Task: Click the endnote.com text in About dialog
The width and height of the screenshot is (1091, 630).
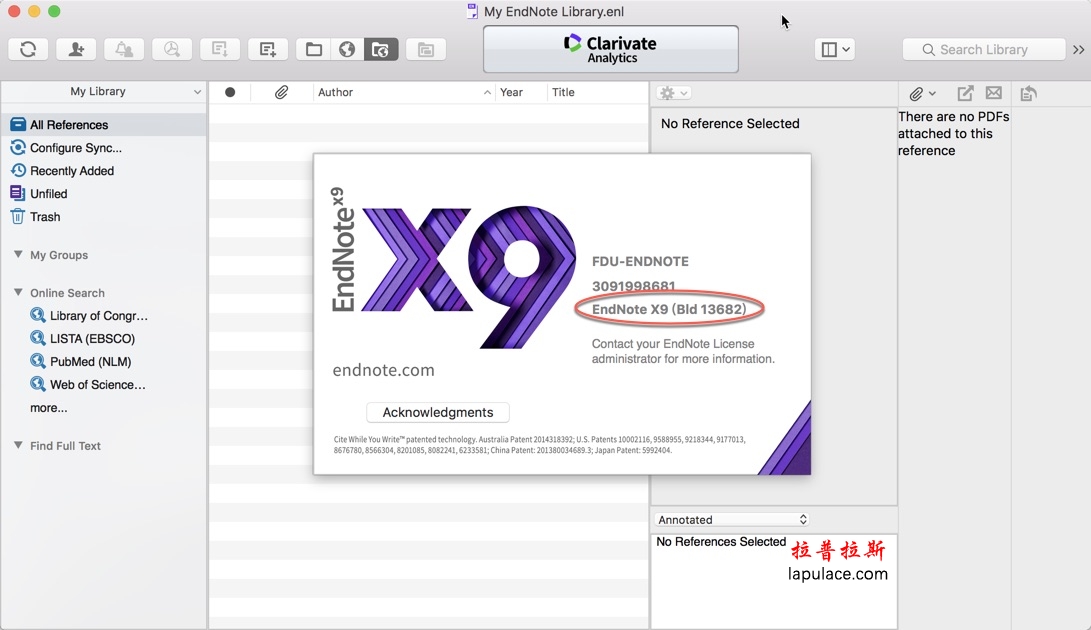Action: coord(383,370)
